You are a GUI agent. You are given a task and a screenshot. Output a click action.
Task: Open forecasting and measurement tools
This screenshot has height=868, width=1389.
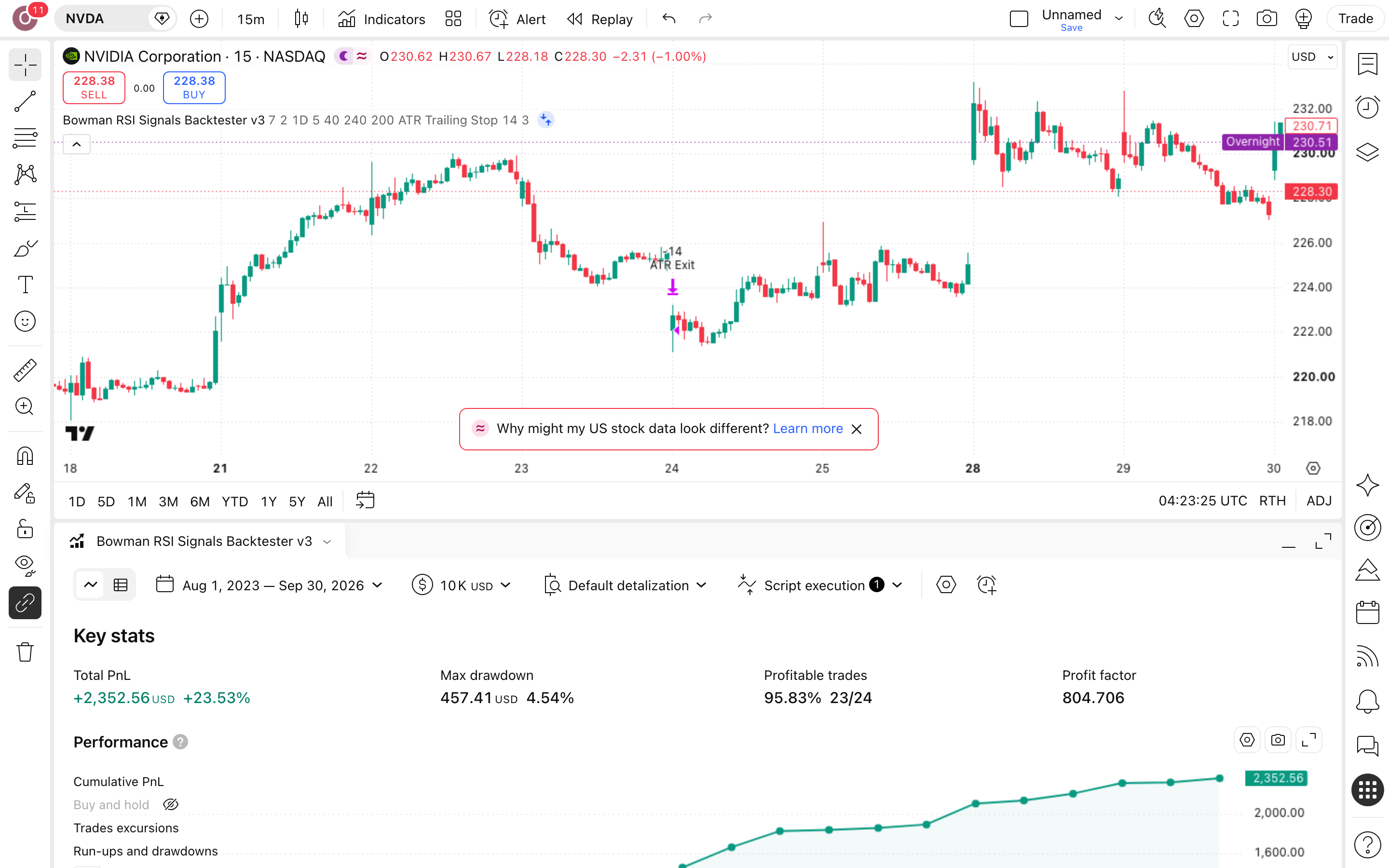(x=25, y=211)
